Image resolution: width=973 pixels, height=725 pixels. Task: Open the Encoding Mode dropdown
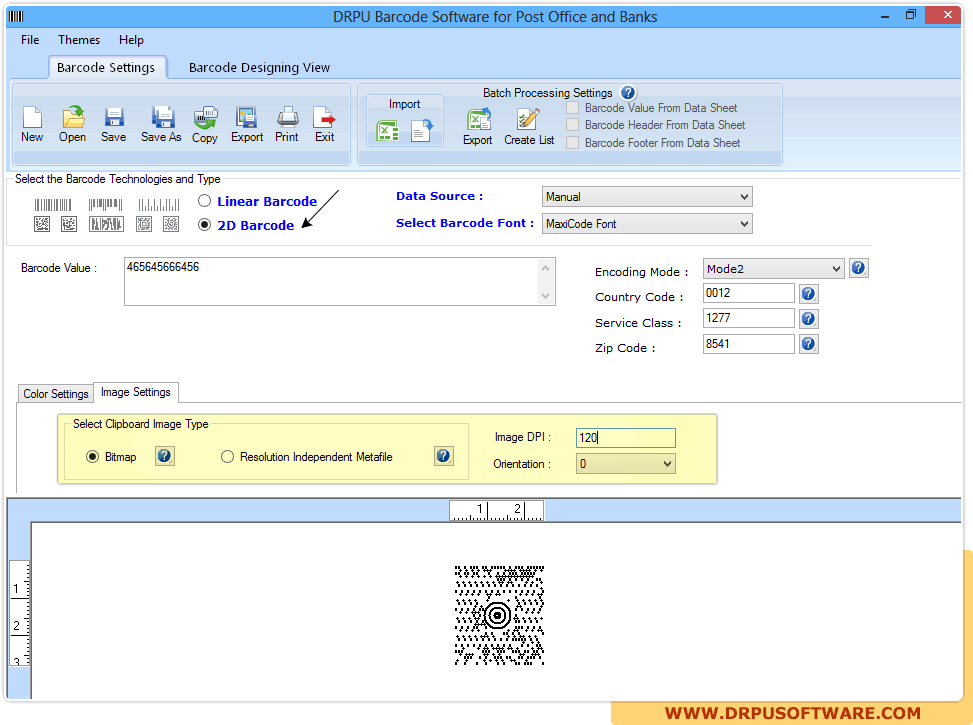773,269
